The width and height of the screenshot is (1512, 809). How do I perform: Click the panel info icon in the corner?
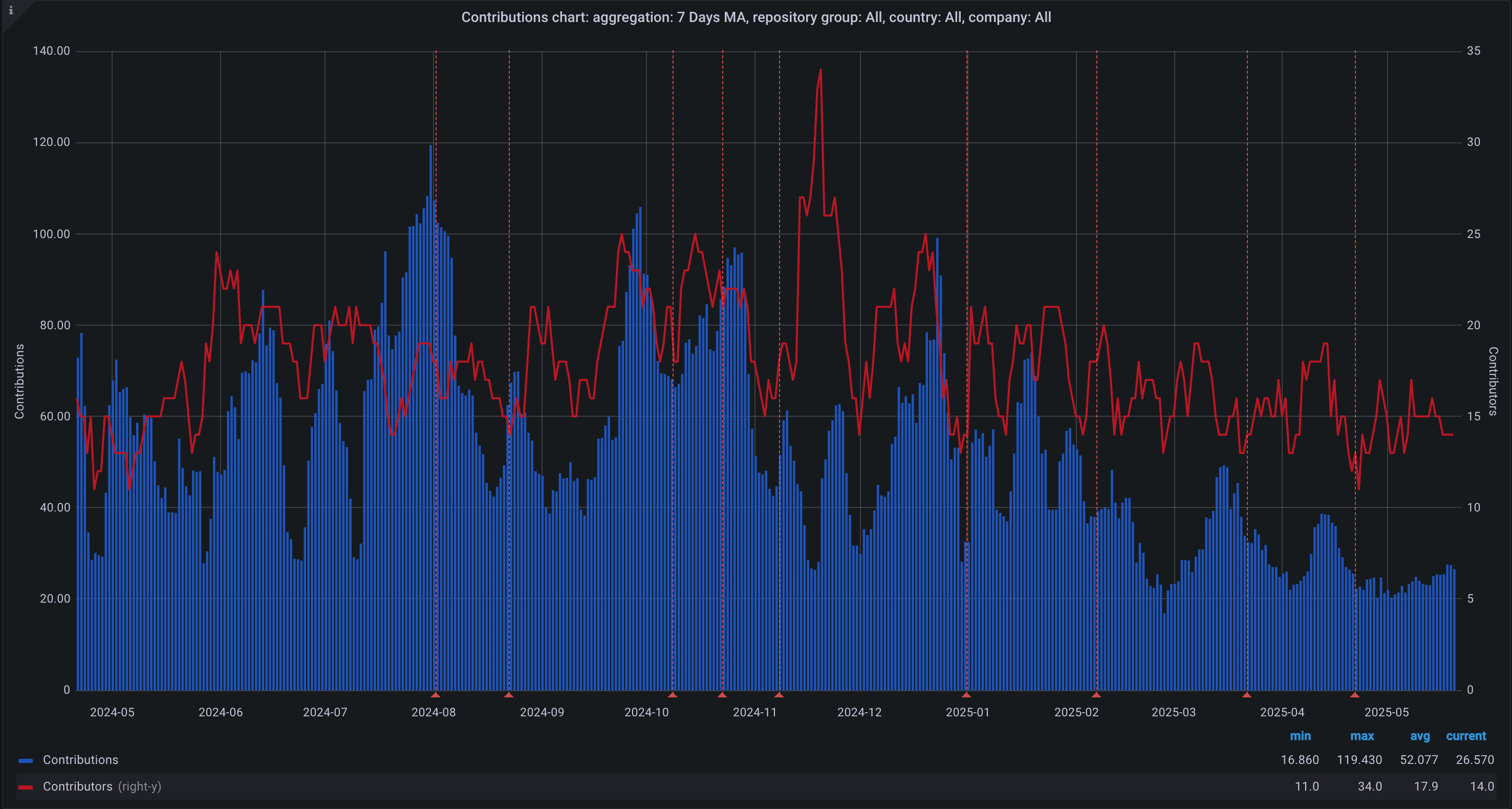point(11,10)
